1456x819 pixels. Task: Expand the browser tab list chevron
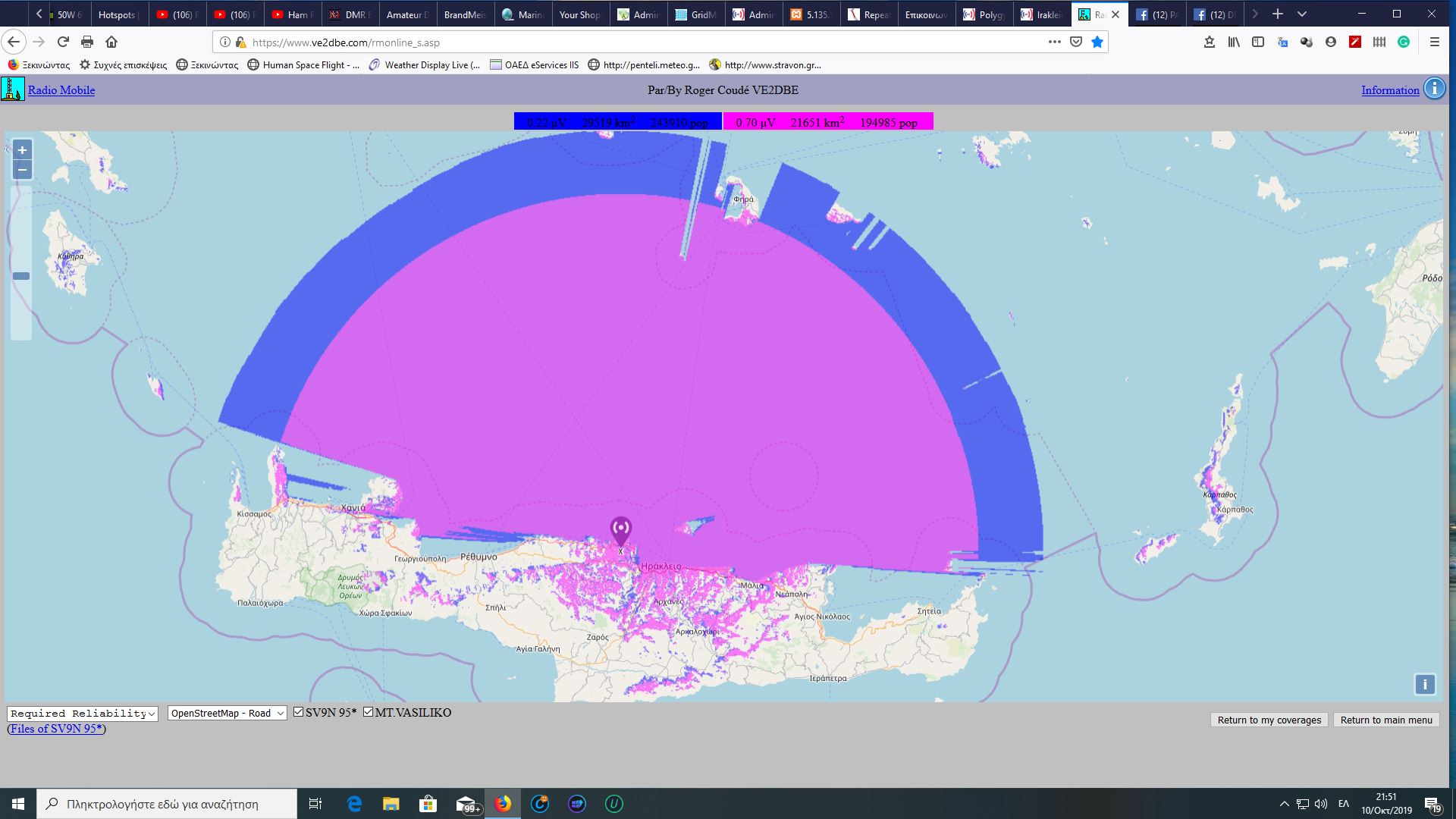coord(1302,14)
